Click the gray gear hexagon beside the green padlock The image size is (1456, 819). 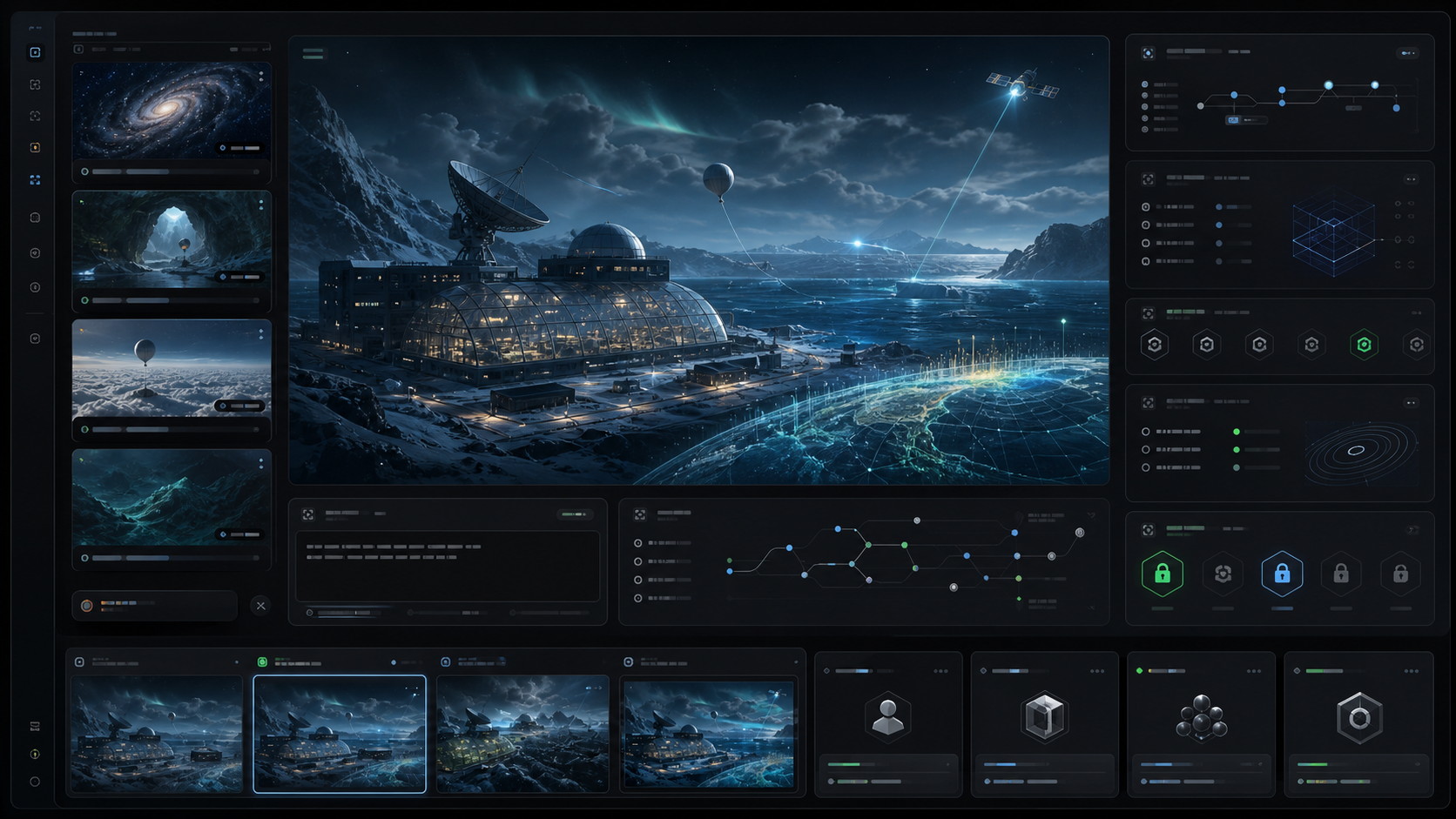(x=1223, y=574)
